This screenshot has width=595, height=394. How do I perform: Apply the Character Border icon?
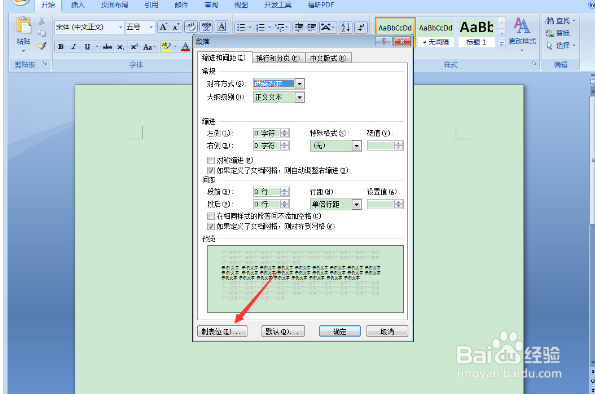click(x=222, y=27)
